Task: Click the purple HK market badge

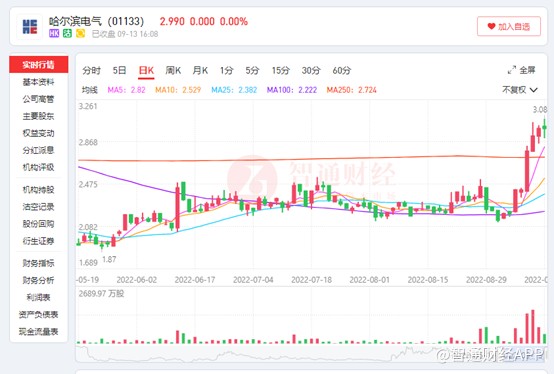Action: (54, 34)
